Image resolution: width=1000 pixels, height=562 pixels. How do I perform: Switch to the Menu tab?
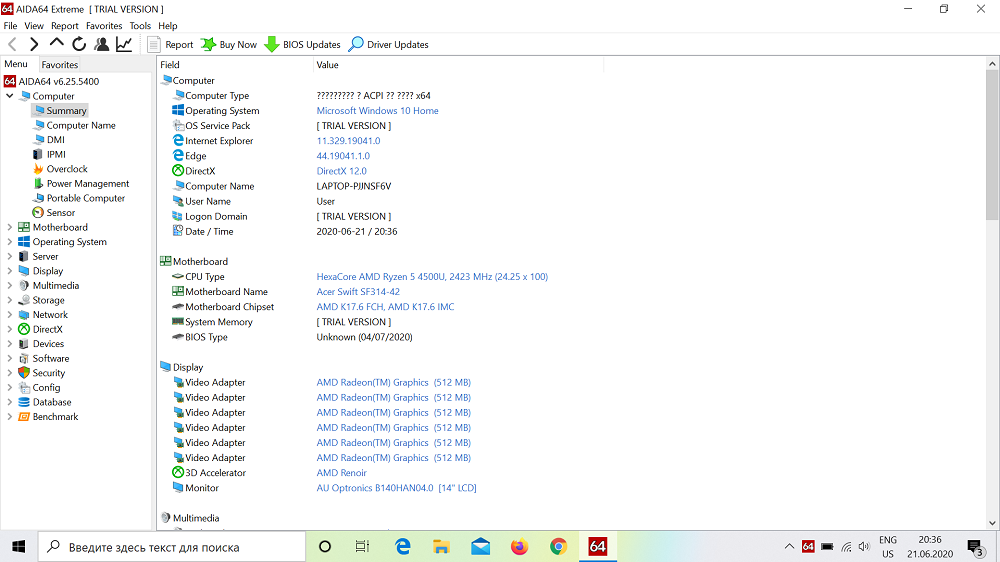coord(16,64)
